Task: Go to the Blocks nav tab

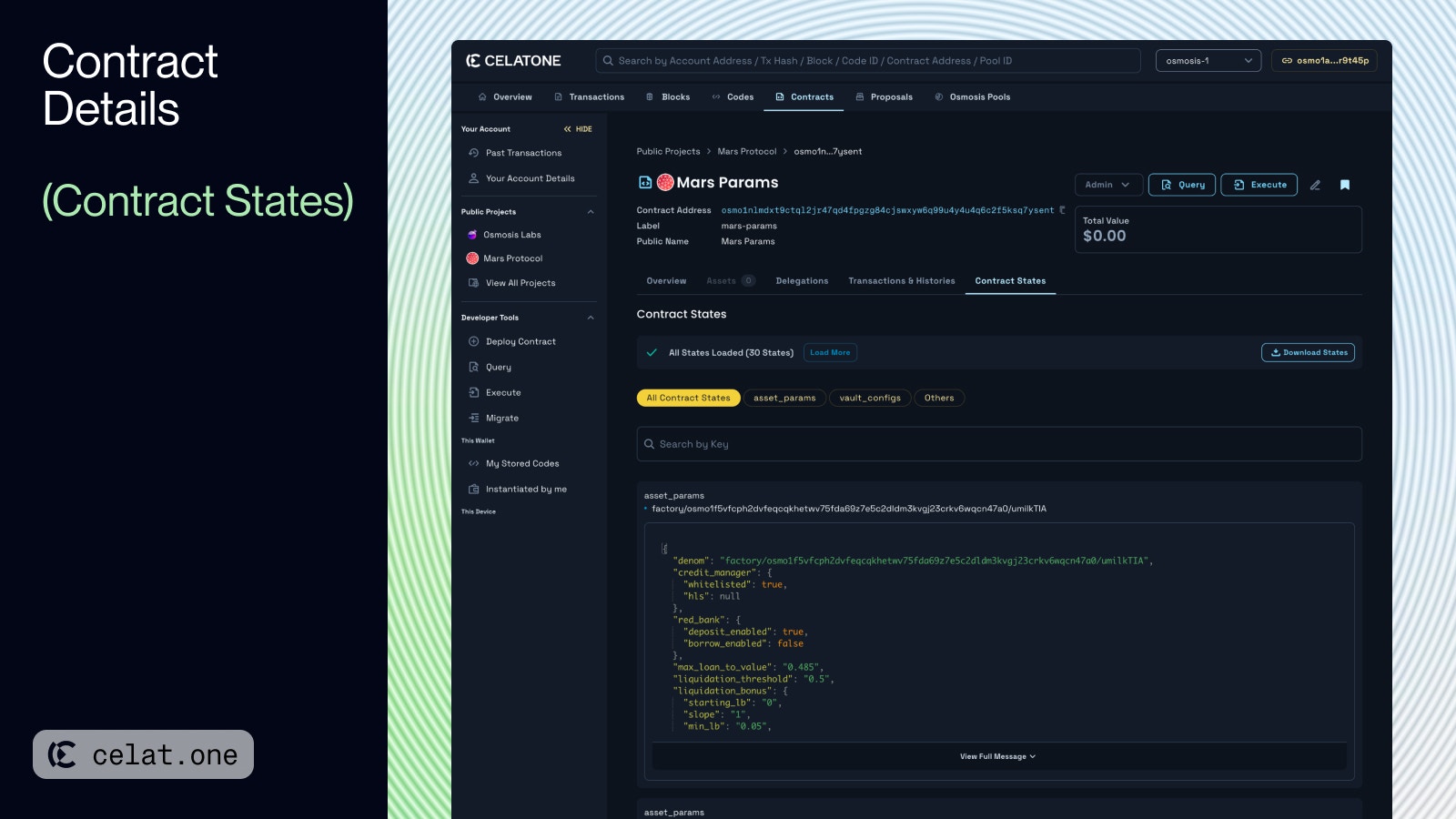Action: [668, 97]
